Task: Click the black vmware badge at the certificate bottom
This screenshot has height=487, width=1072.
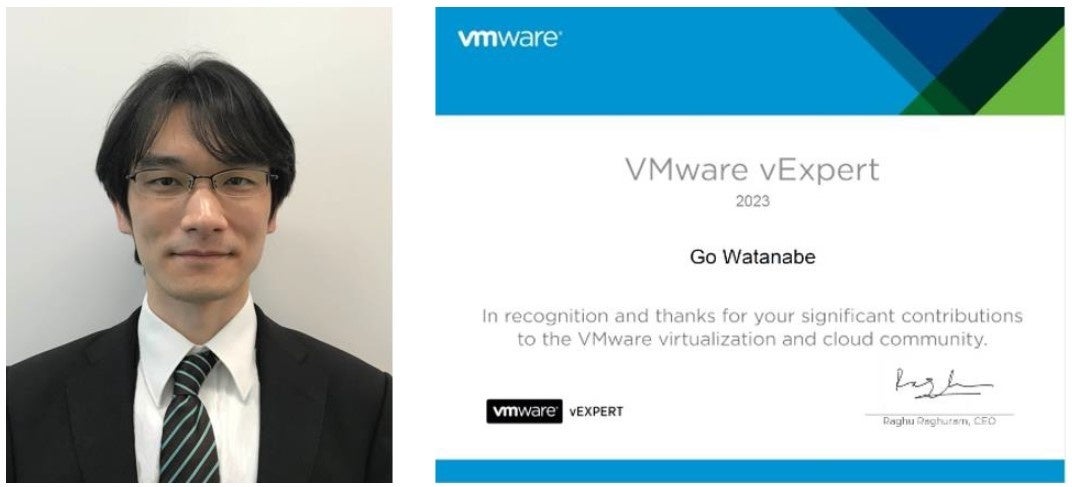Action: [x=524, y=411]
